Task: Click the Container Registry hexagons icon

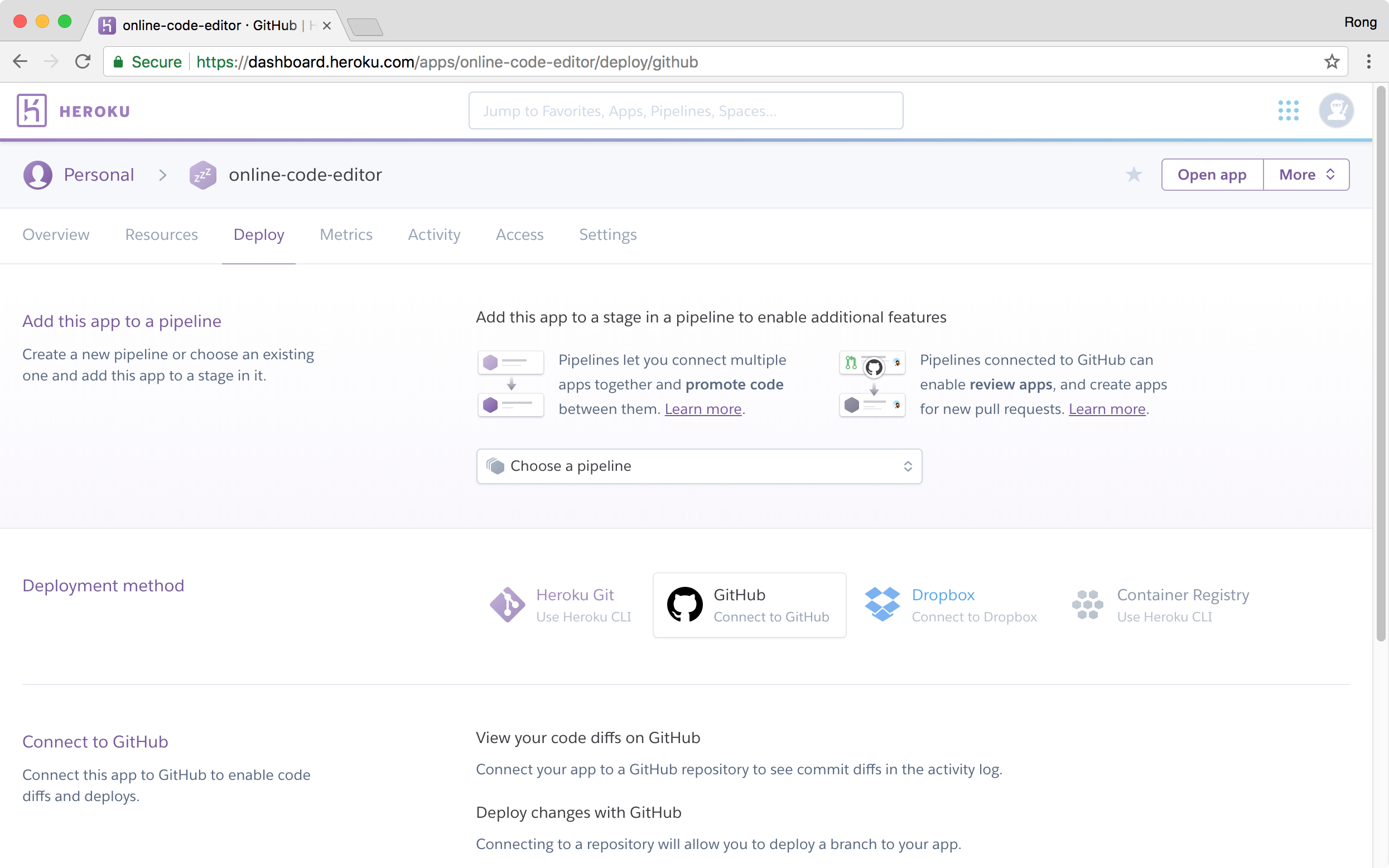Action: point(1087,605)
